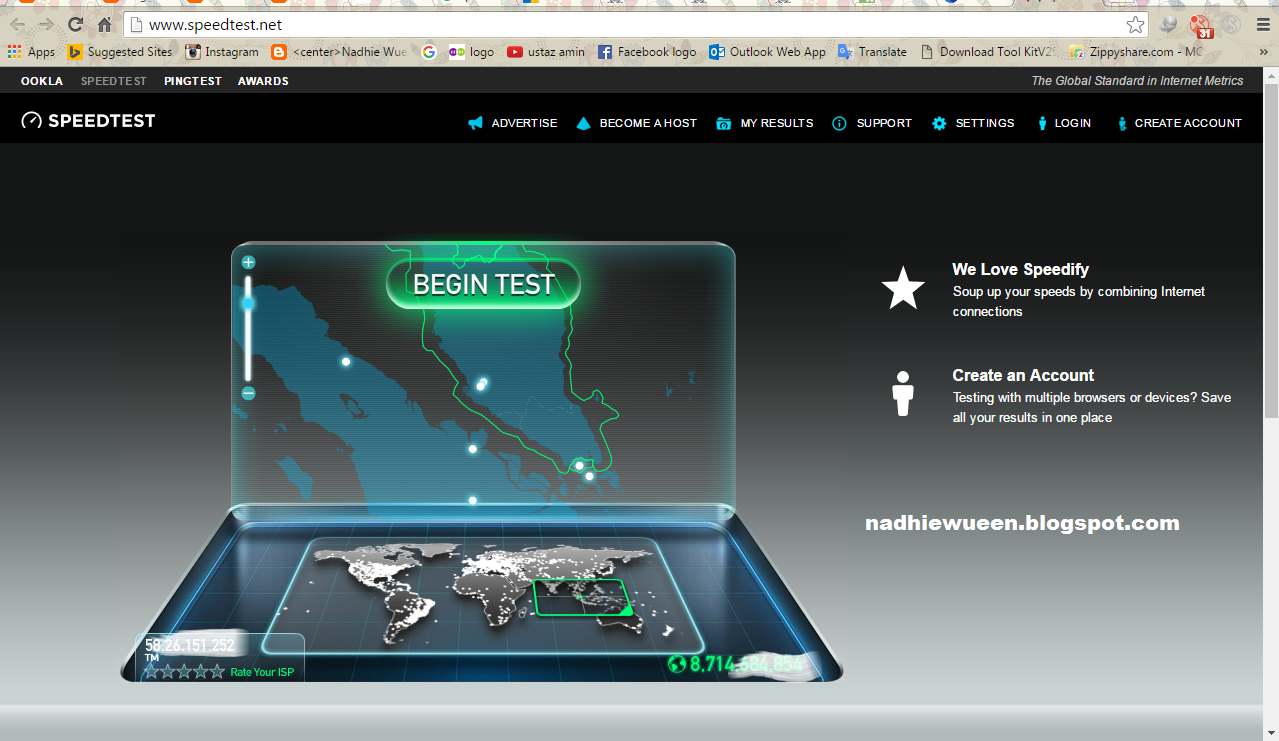1279x741 pixels.
Task: Click the My Results camera icon
Action: pyautogui.click(x=724, y=123)
